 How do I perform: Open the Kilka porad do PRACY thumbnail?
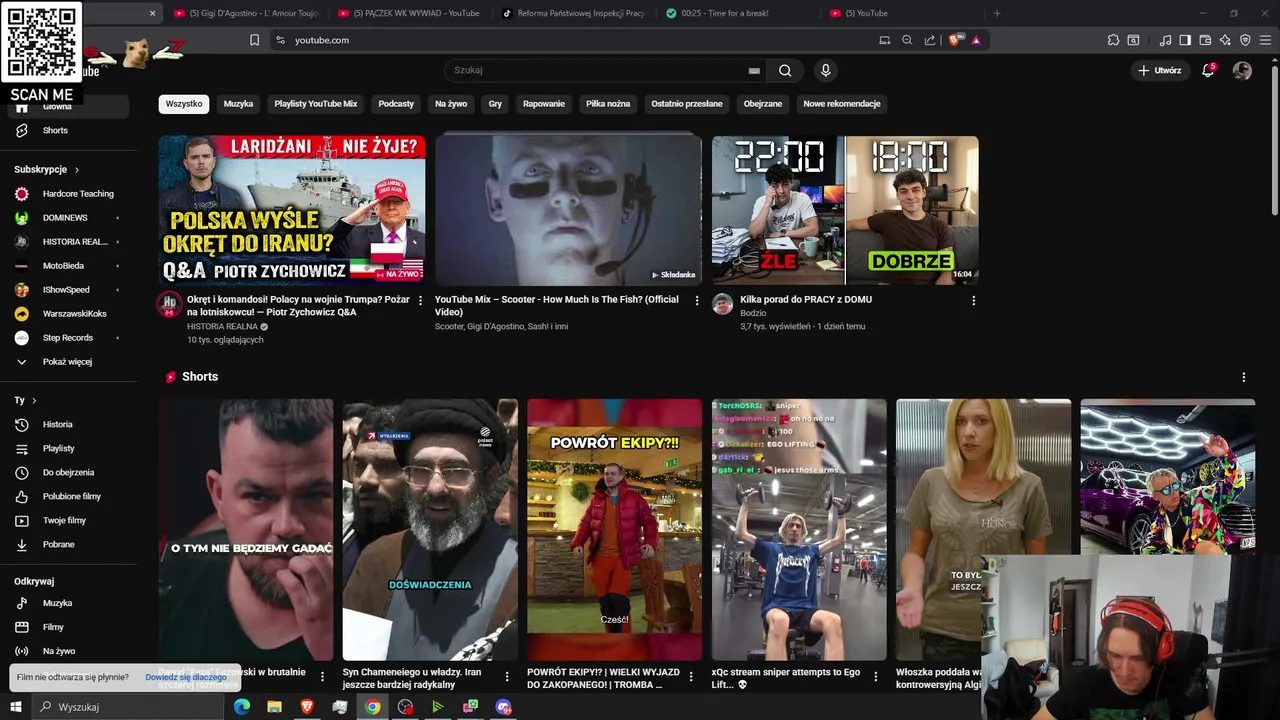[845, 210]
